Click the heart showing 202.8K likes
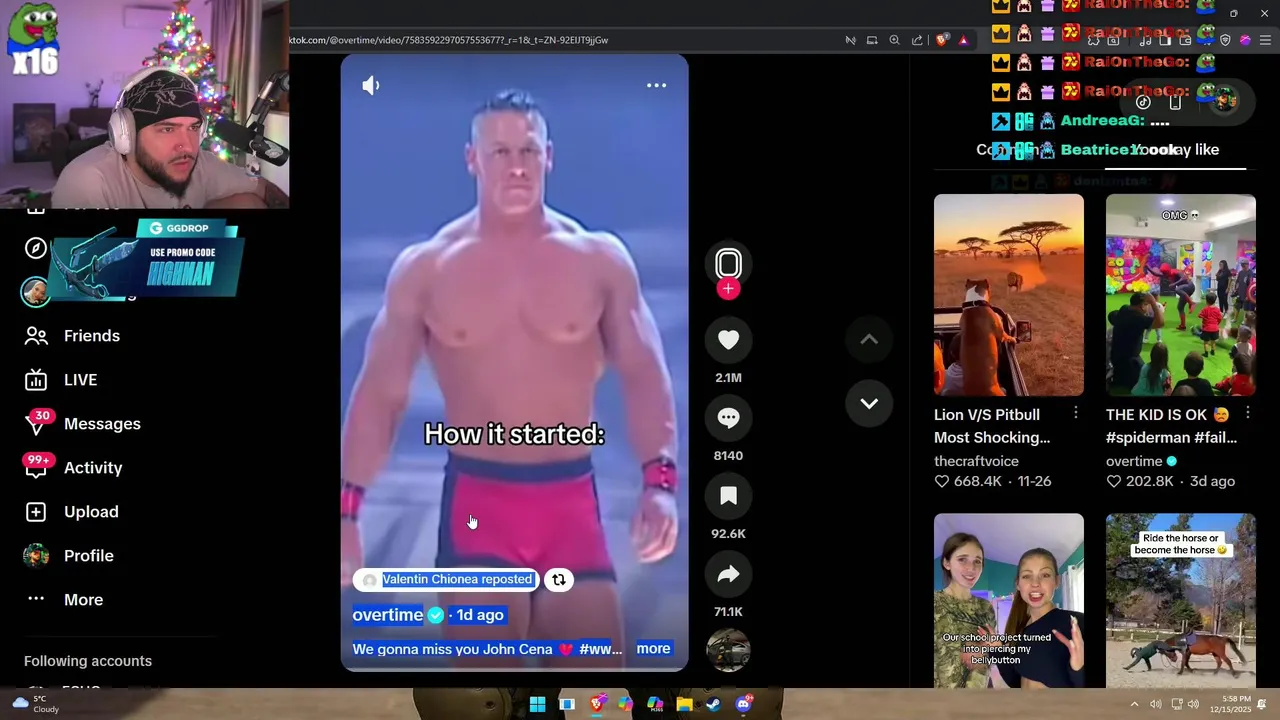 pos(1113,481)
